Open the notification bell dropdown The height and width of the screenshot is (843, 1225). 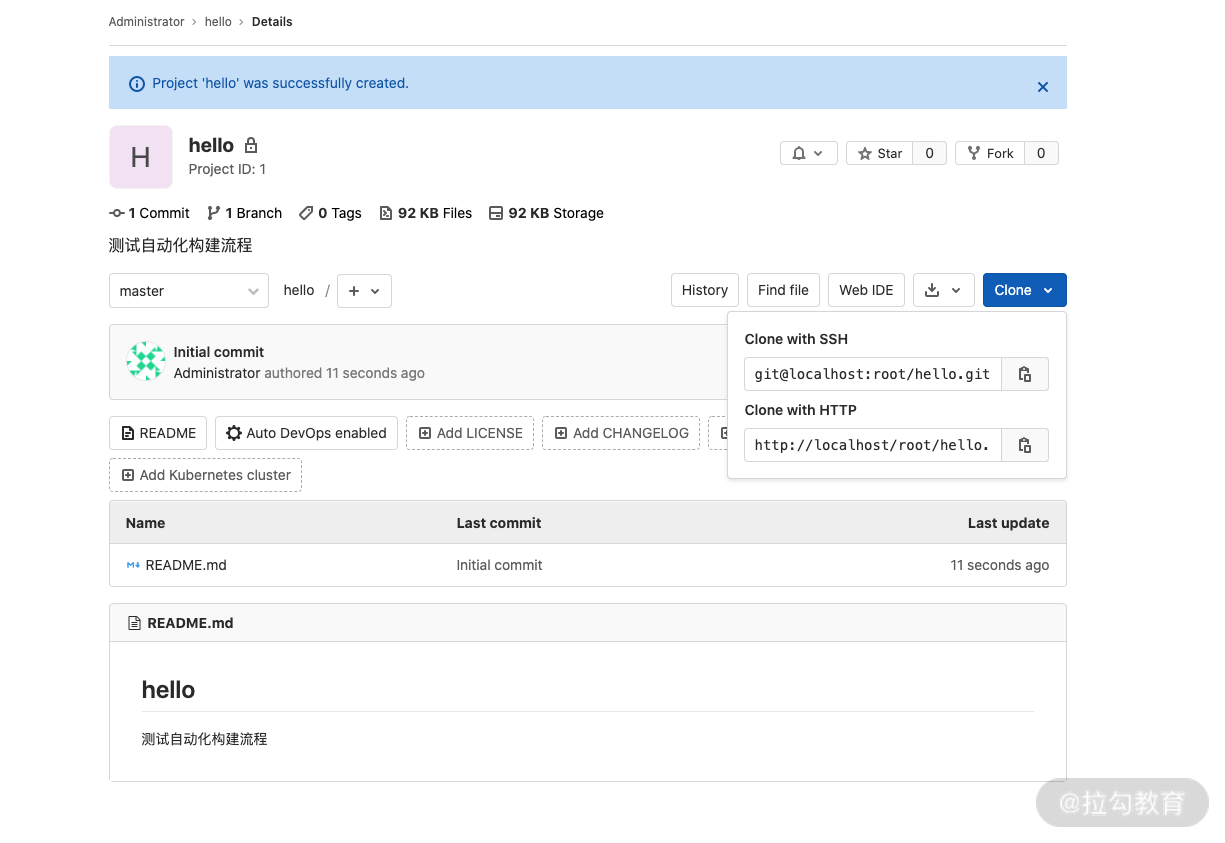pyautogui.click(x=808, y=153)
